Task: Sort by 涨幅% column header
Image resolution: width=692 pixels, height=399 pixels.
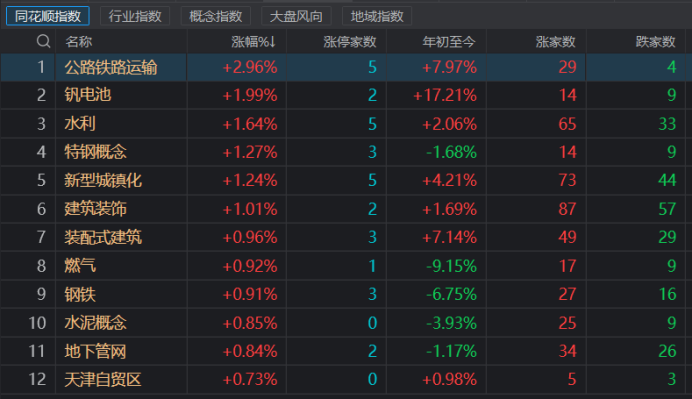Action: [254, 42]
